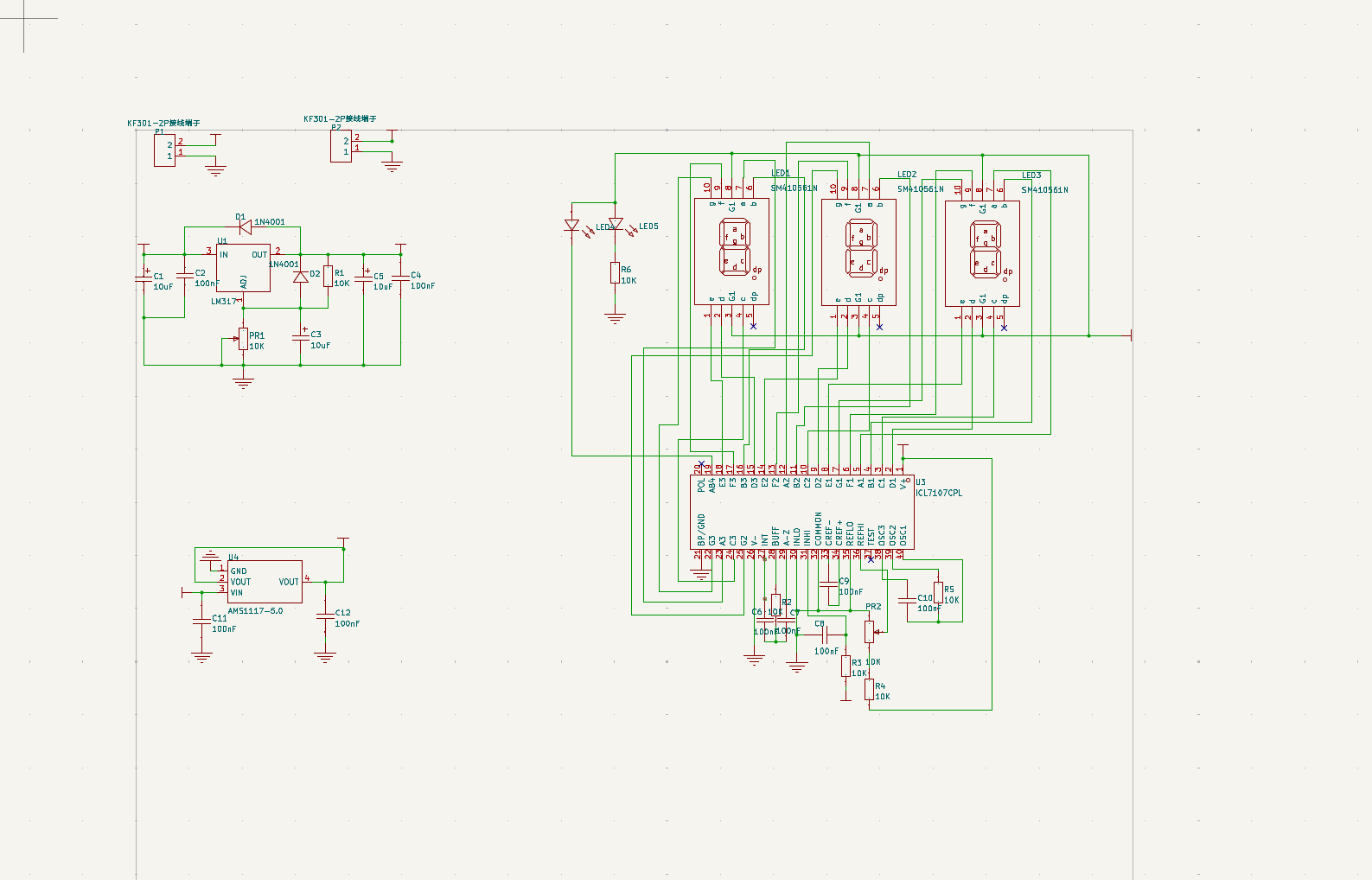Image resolution: width=1372 pixels, height=880 pixels.
Task: Select capacitor C12 beside the AMS1117
Action: click(325, 615)
